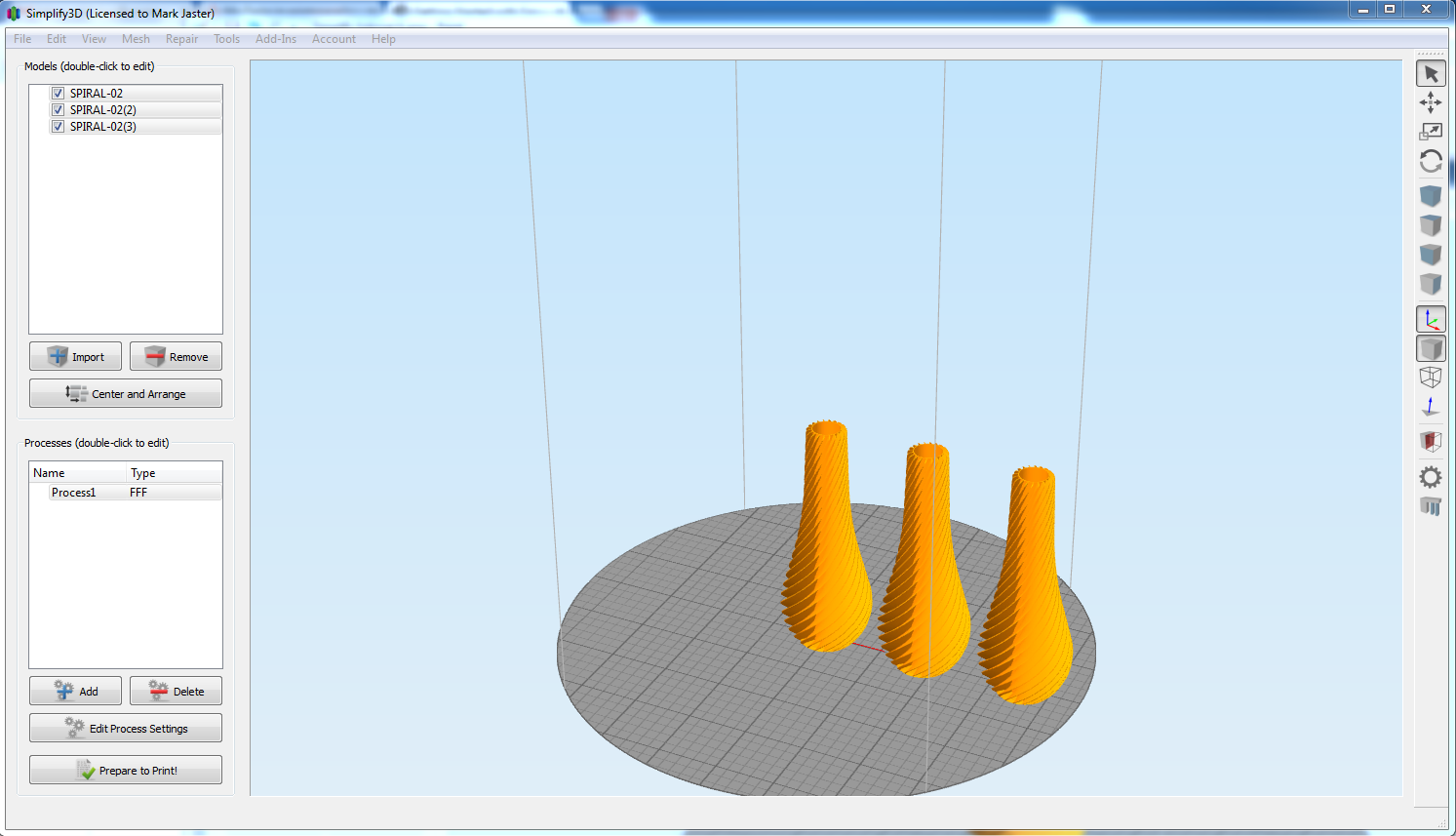1456x836 pixels.
Task: Open the Repair menu
Action: [x=181, y=39]
